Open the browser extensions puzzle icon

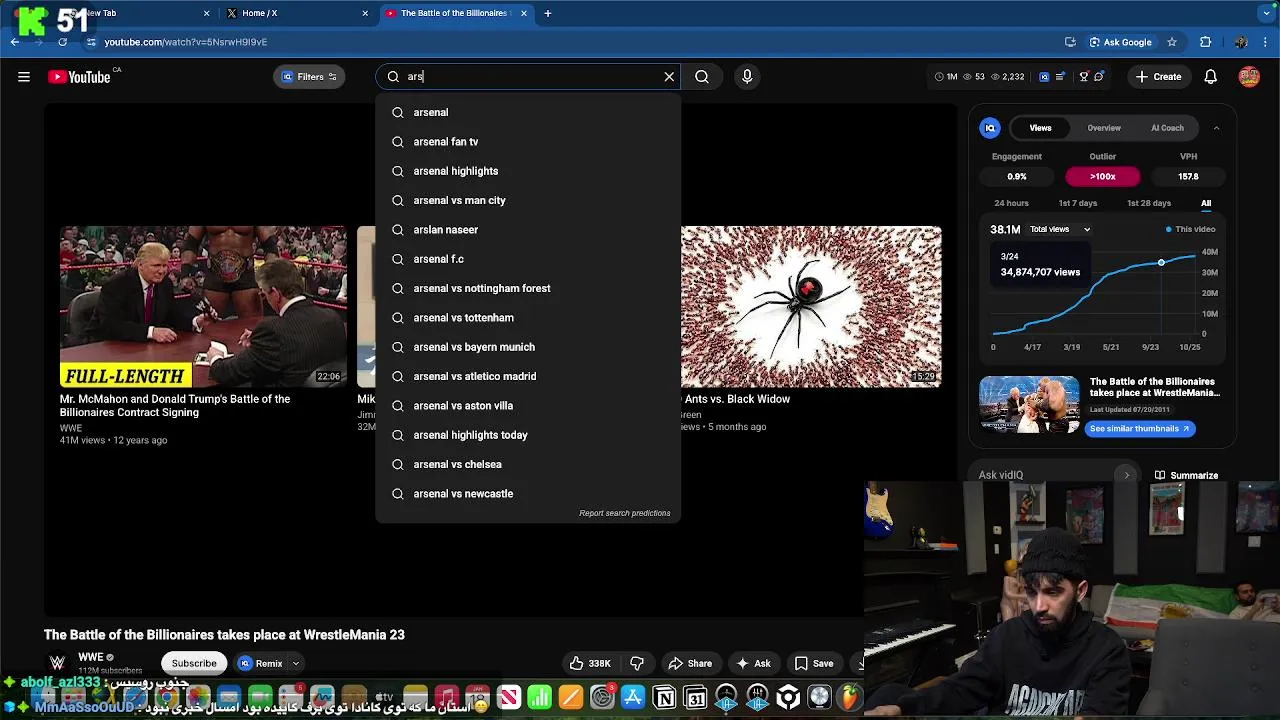(1205, 42)
